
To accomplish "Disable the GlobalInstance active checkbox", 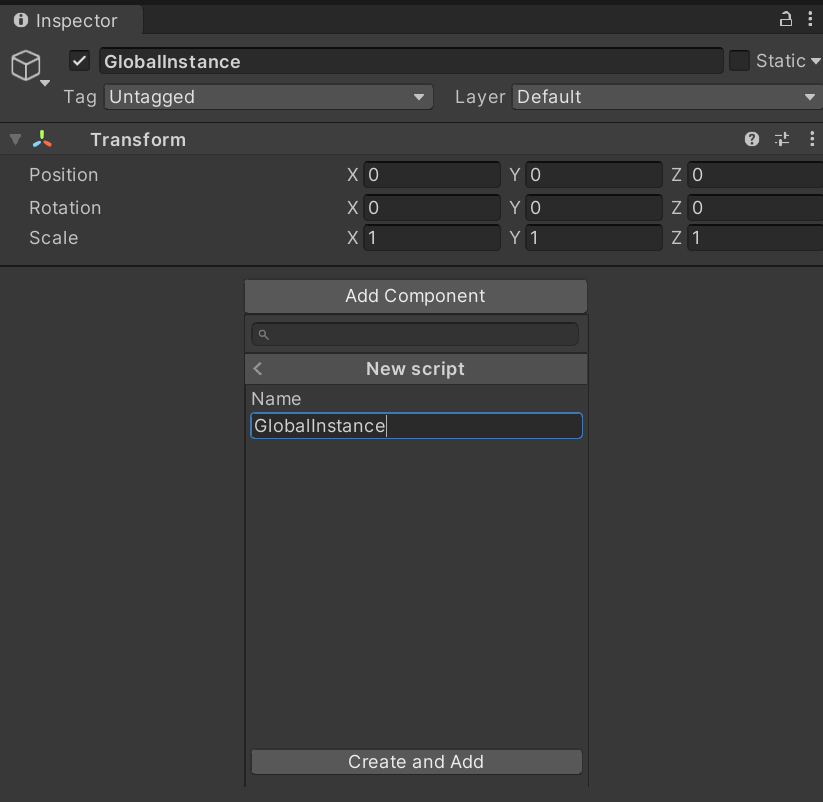I will [80, 61].
